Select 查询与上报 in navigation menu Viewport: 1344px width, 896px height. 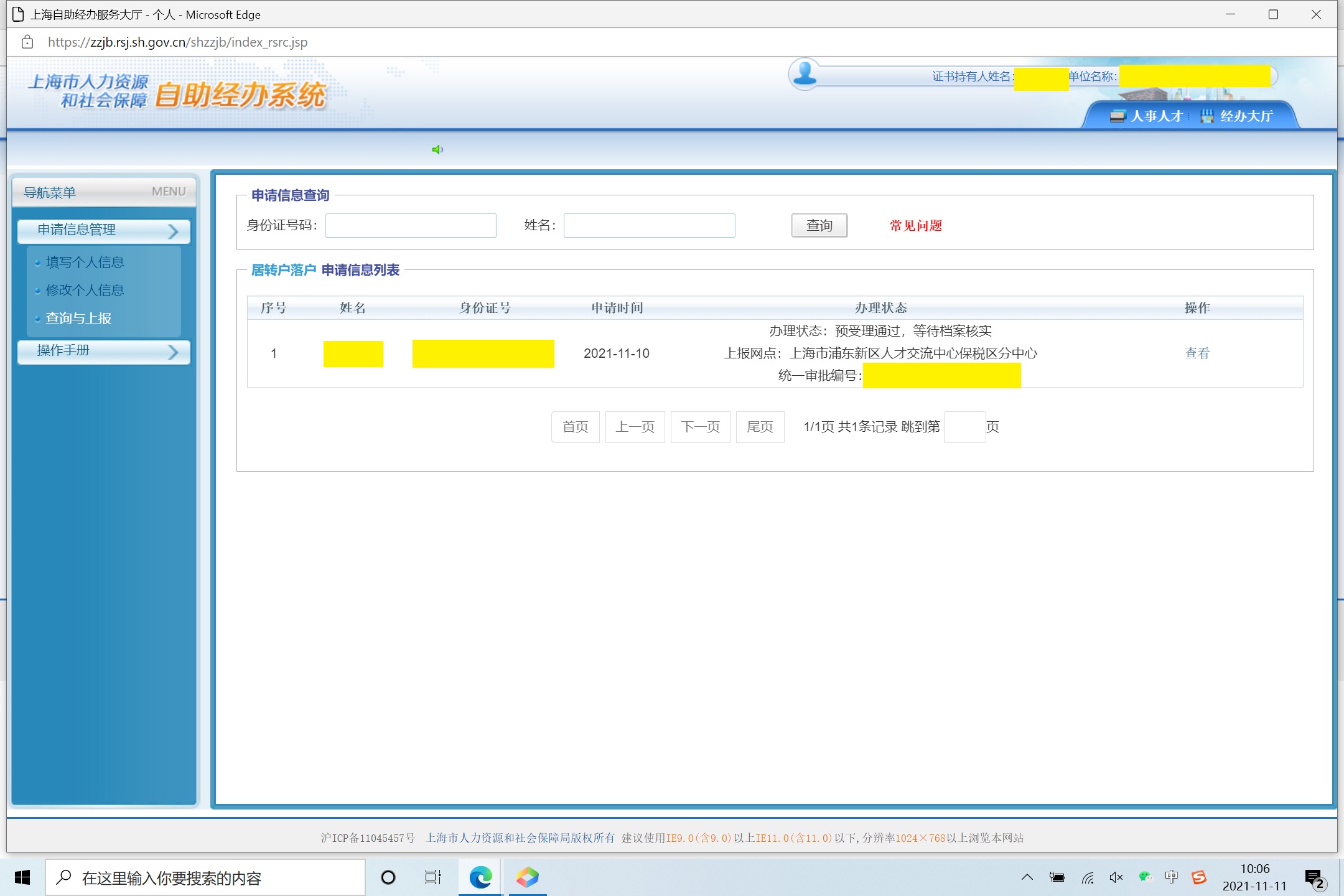pos(78,318)
